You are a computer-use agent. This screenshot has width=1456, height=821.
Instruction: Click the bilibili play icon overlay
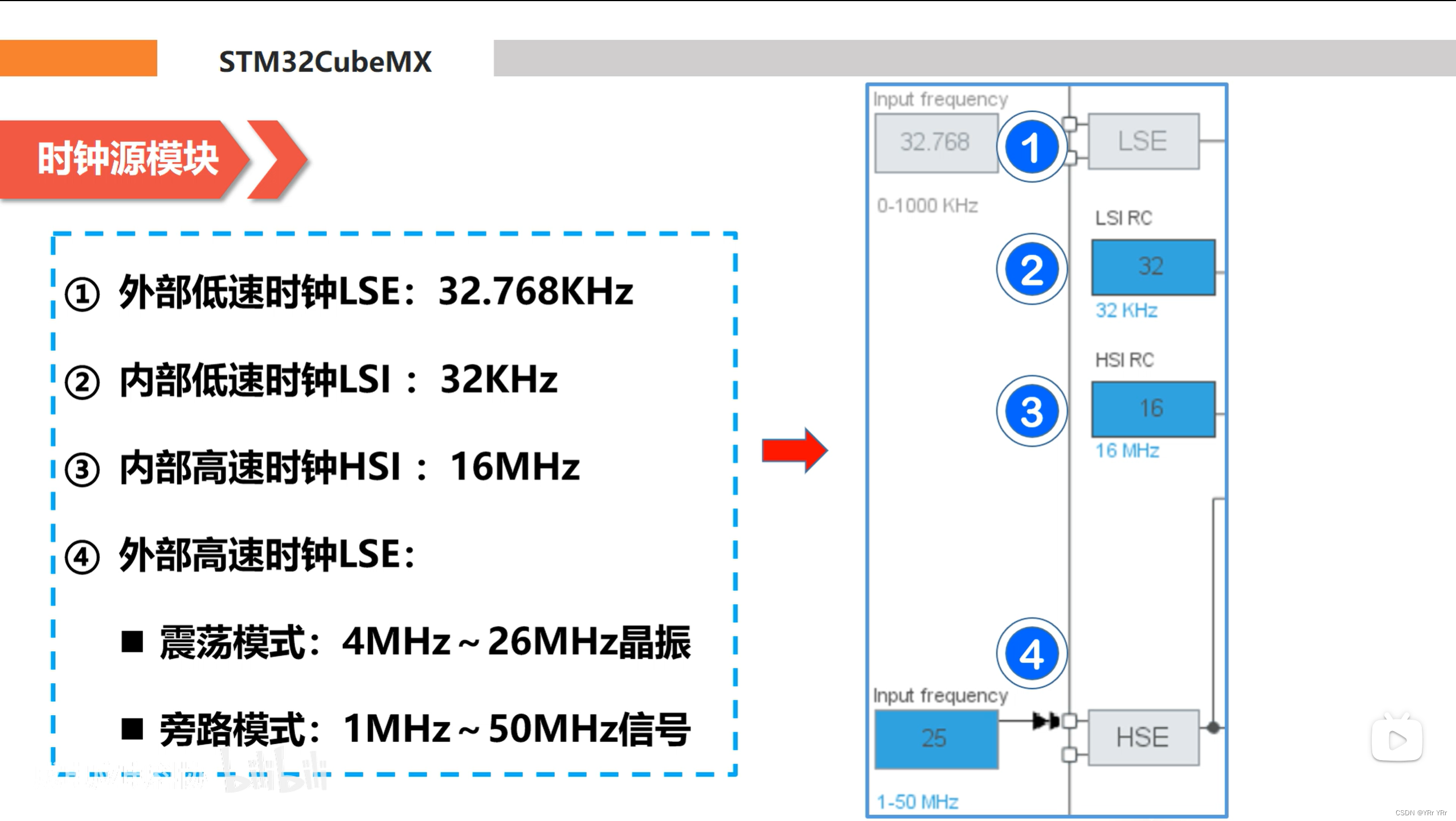pos(1397,738)
